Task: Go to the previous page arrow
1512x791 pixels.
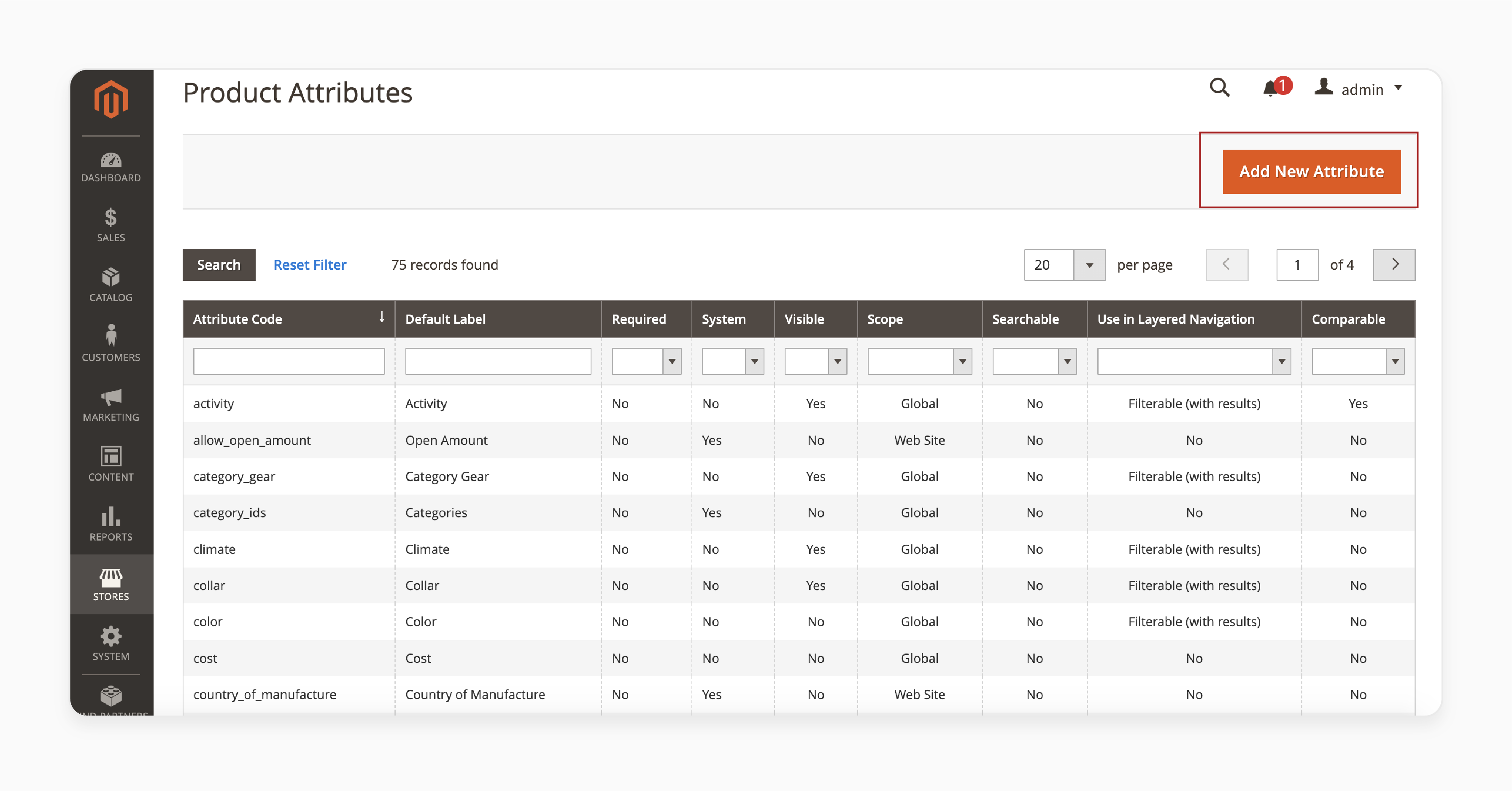Action: point(1227,265)
